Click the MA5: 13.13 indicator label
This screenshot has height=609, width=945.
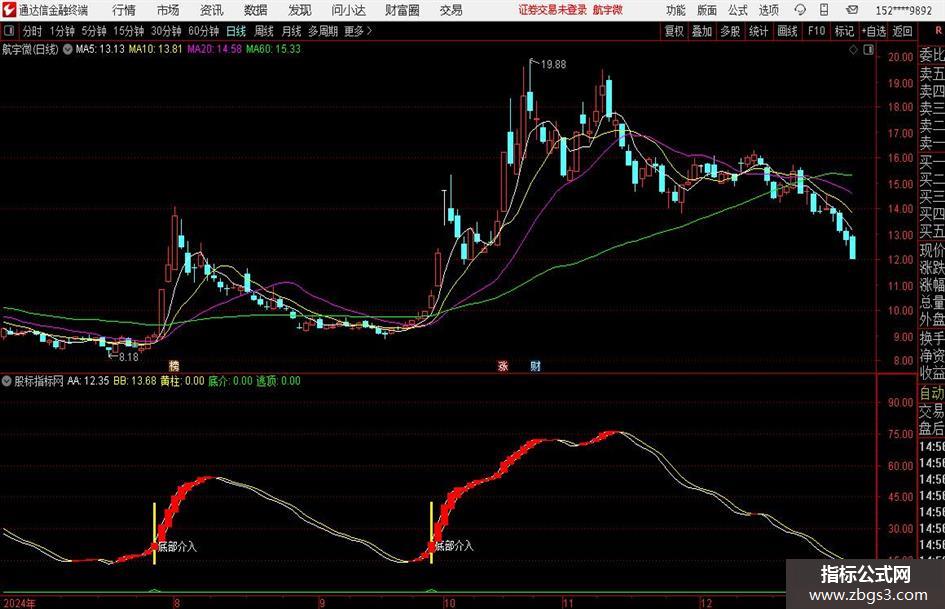coord(100,49)
